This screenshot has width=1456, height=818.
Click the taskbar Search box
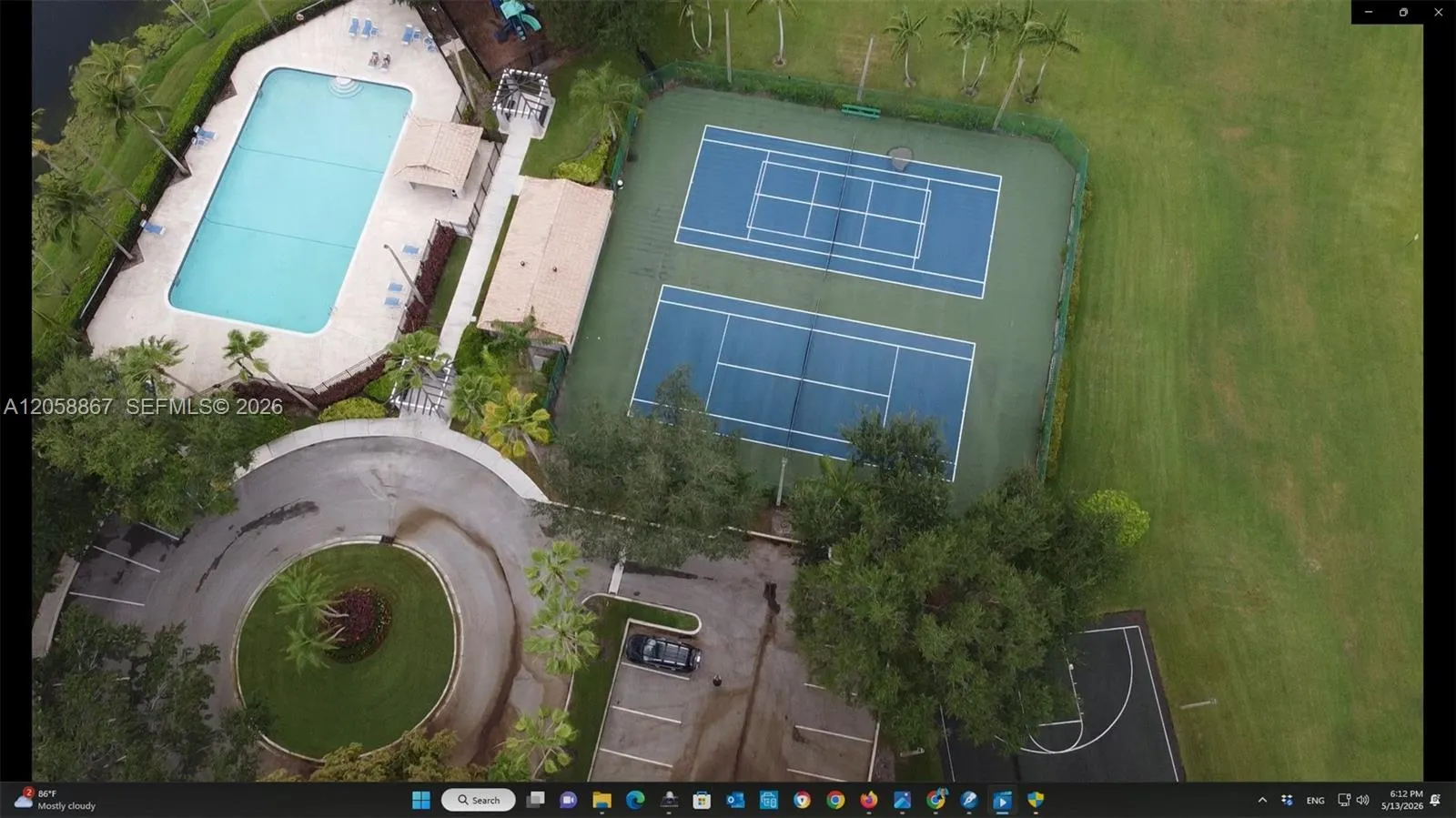(x=479, y=800)
